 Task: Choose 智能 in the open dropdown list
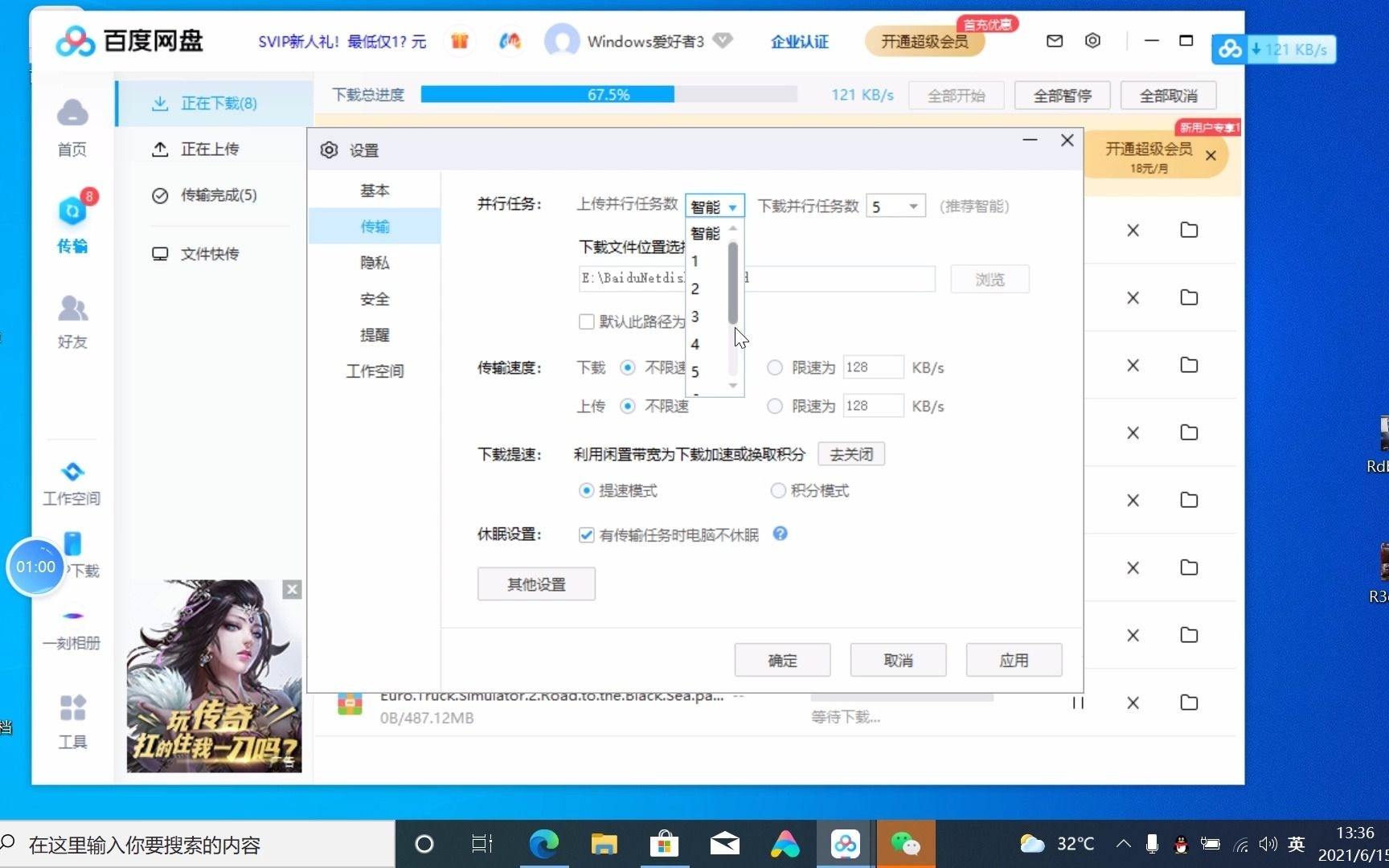(704, 233)
